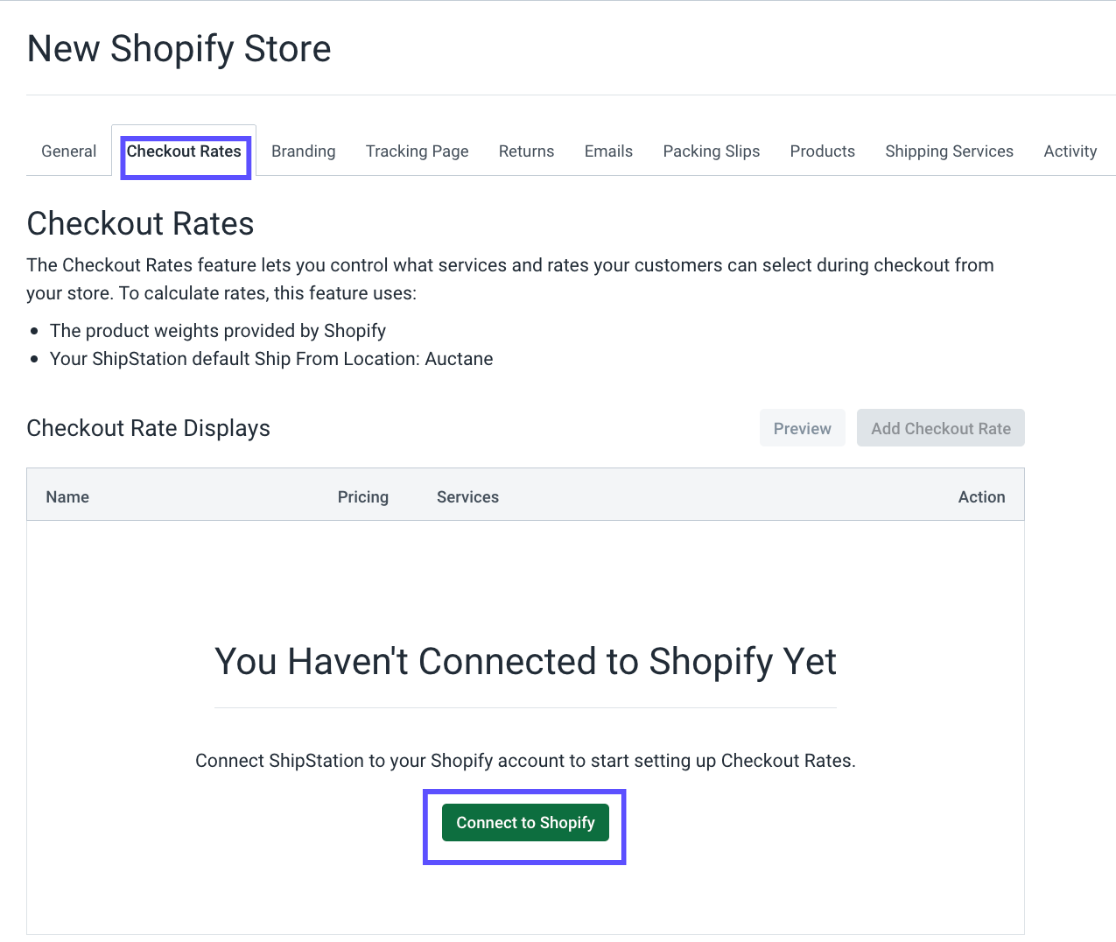Switch to the Branding tab

[303, 151]
